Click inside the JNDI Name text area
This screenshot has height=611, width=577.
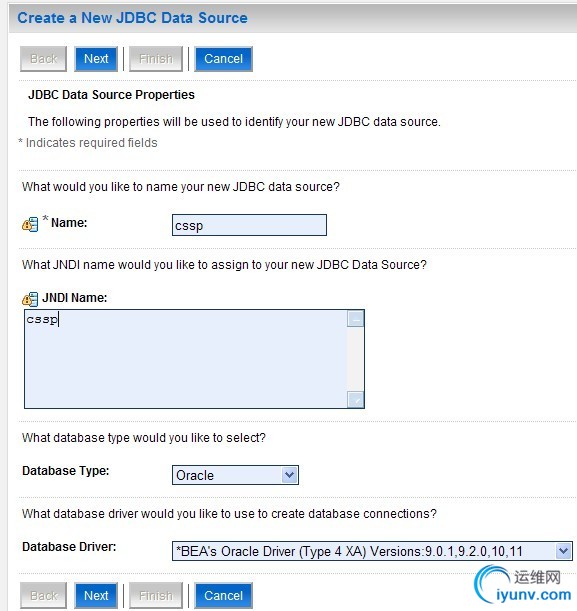[185, 359]
